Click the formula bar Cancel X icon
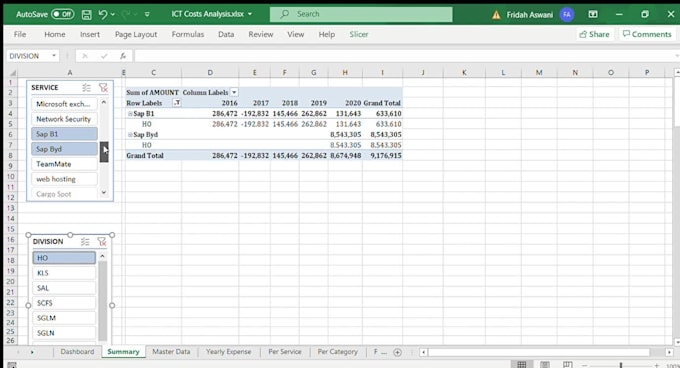This screenshot has height=368, width=680. (85, 56)
